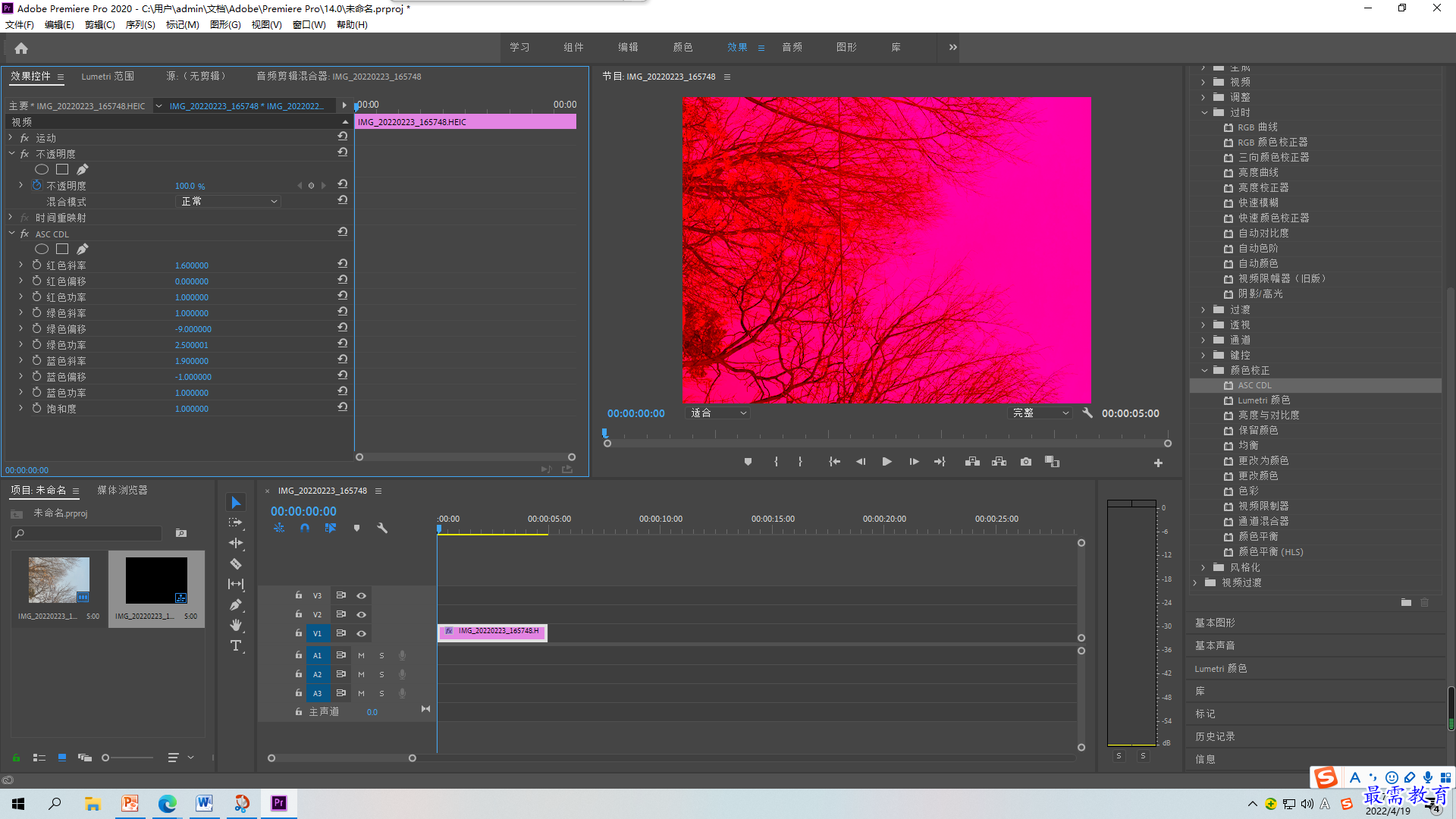1456x819 pixels.
Task: Collapse the 过时 effects folder
Action: pyautogui.click(x=1204, y=112)
